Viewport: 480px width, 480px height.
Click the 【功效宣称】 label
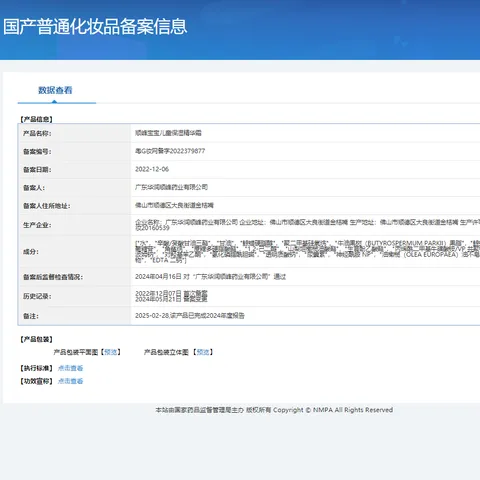pyautogui.click(x=36, y=381)
